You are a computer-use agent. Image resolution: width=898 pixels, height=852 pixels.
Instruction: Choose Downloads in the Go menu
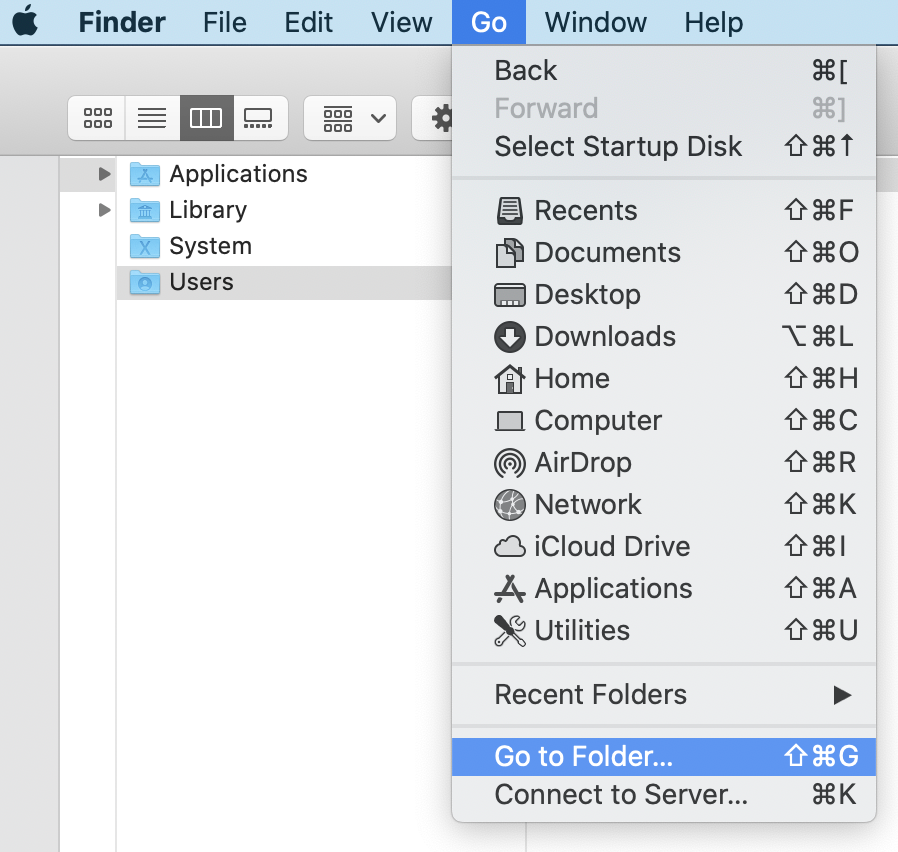pos(664,337)
